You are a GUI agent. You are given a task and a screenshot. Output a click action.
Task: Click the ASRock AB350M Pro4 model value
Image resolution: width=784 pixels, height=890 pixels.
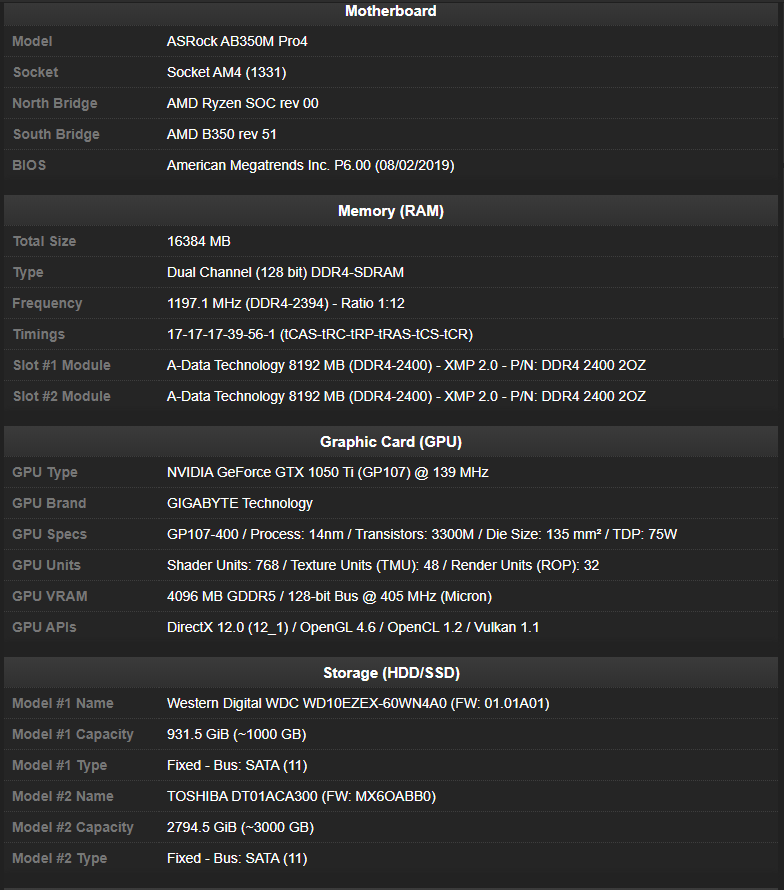237,41
